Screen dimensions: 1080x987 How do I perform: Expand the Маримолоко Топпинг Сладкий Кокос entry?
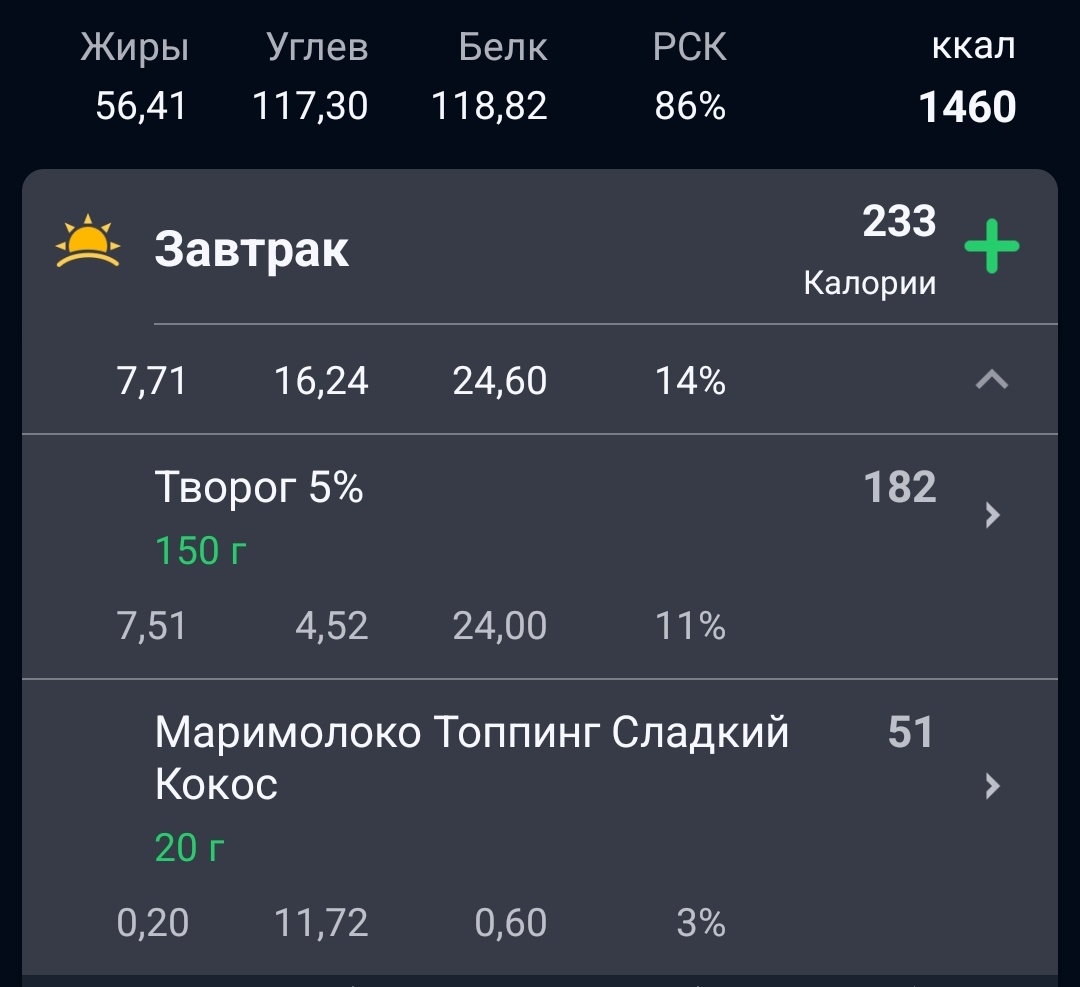[470, 757]
